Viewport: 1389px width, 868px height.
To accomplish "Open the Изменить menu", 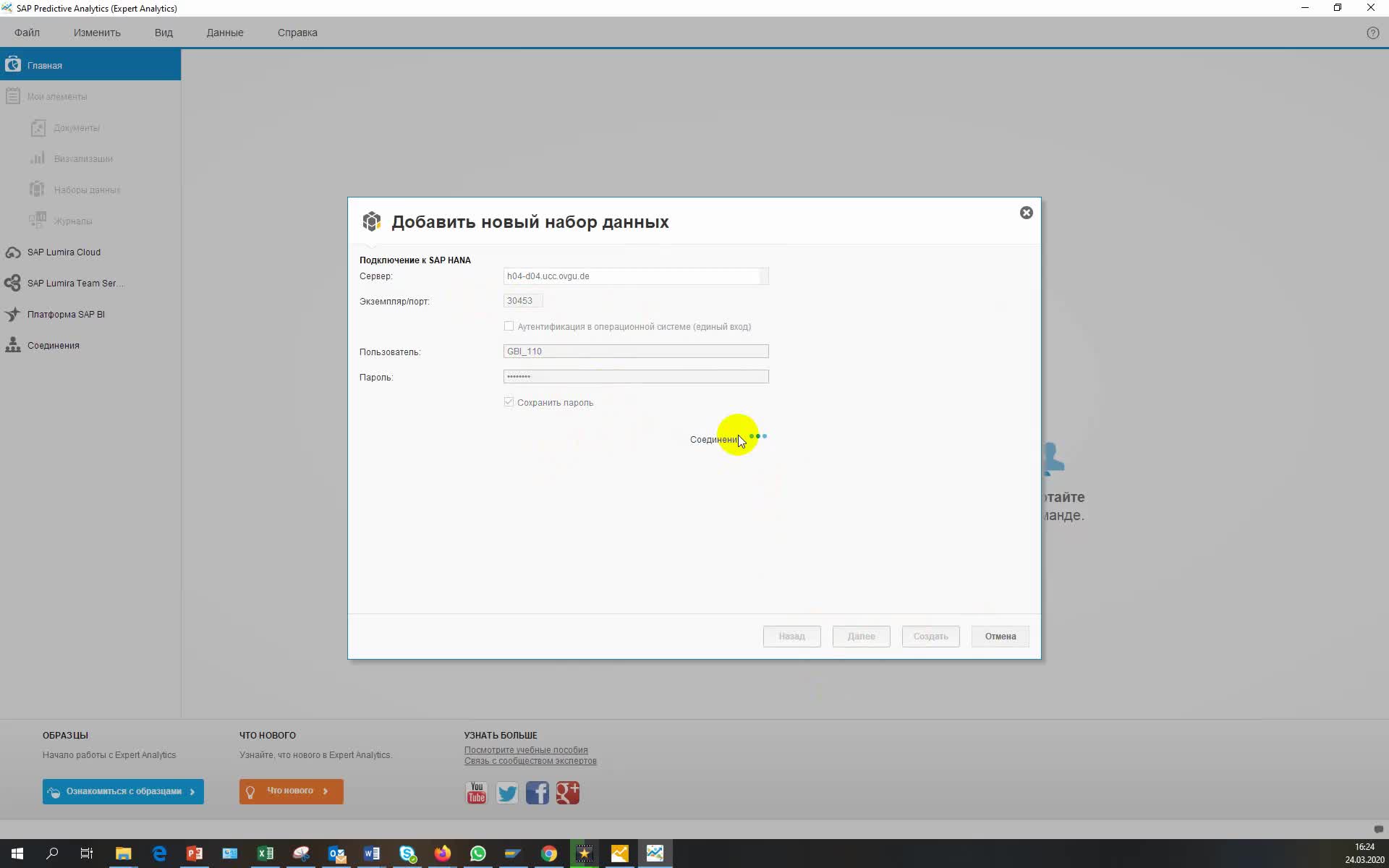I will pos(97,33).
